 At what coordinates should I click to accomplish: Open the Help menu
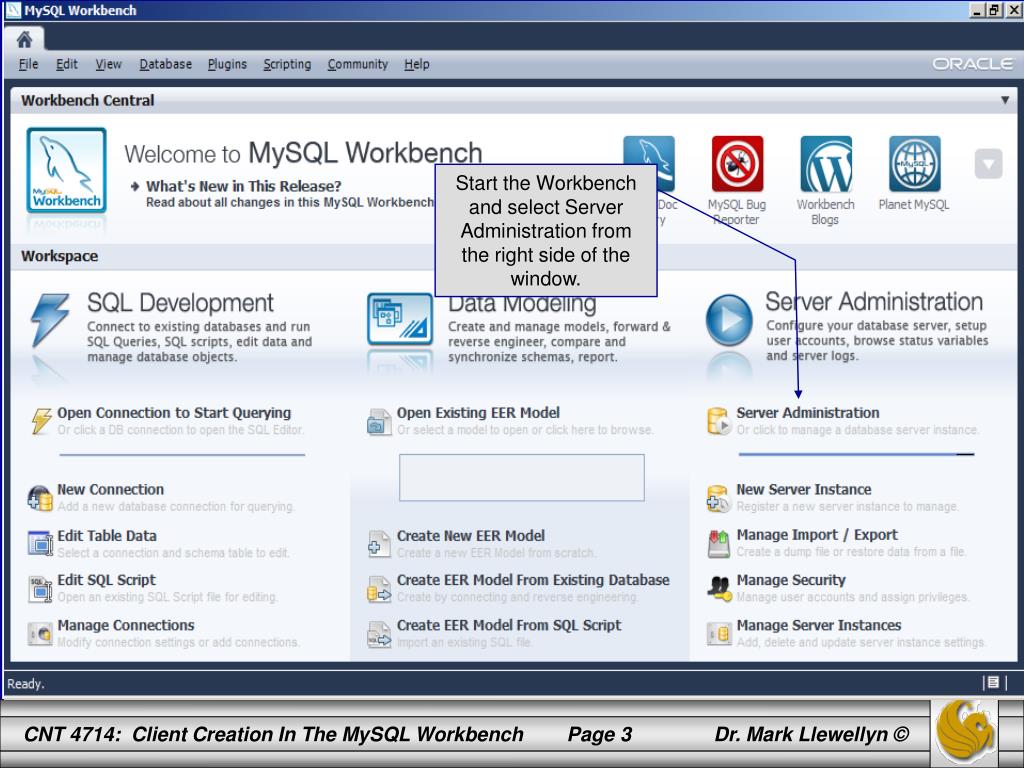pyautogui.click(x=417, y=64)
